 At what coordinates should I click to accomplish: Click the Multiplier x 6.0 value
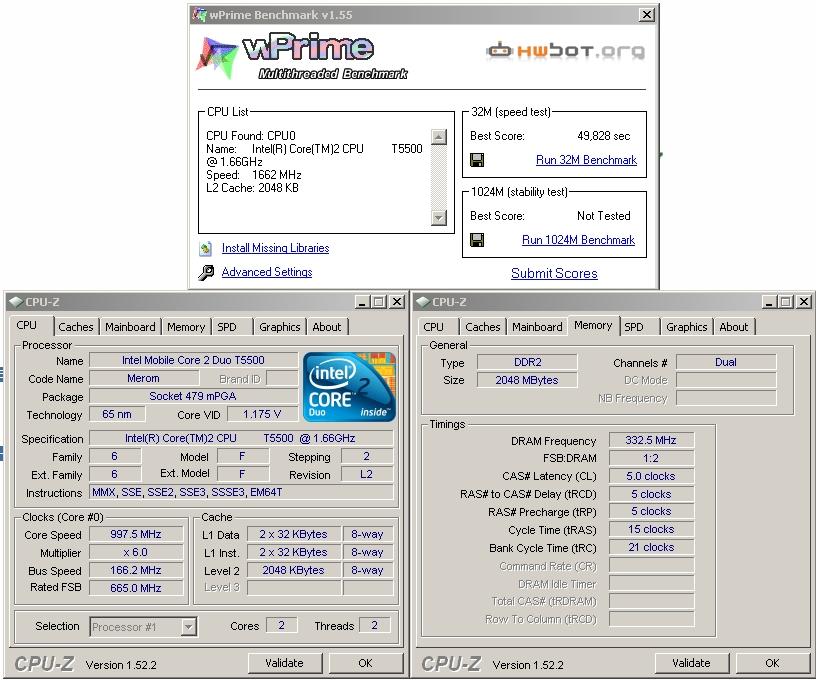[136, 552]
